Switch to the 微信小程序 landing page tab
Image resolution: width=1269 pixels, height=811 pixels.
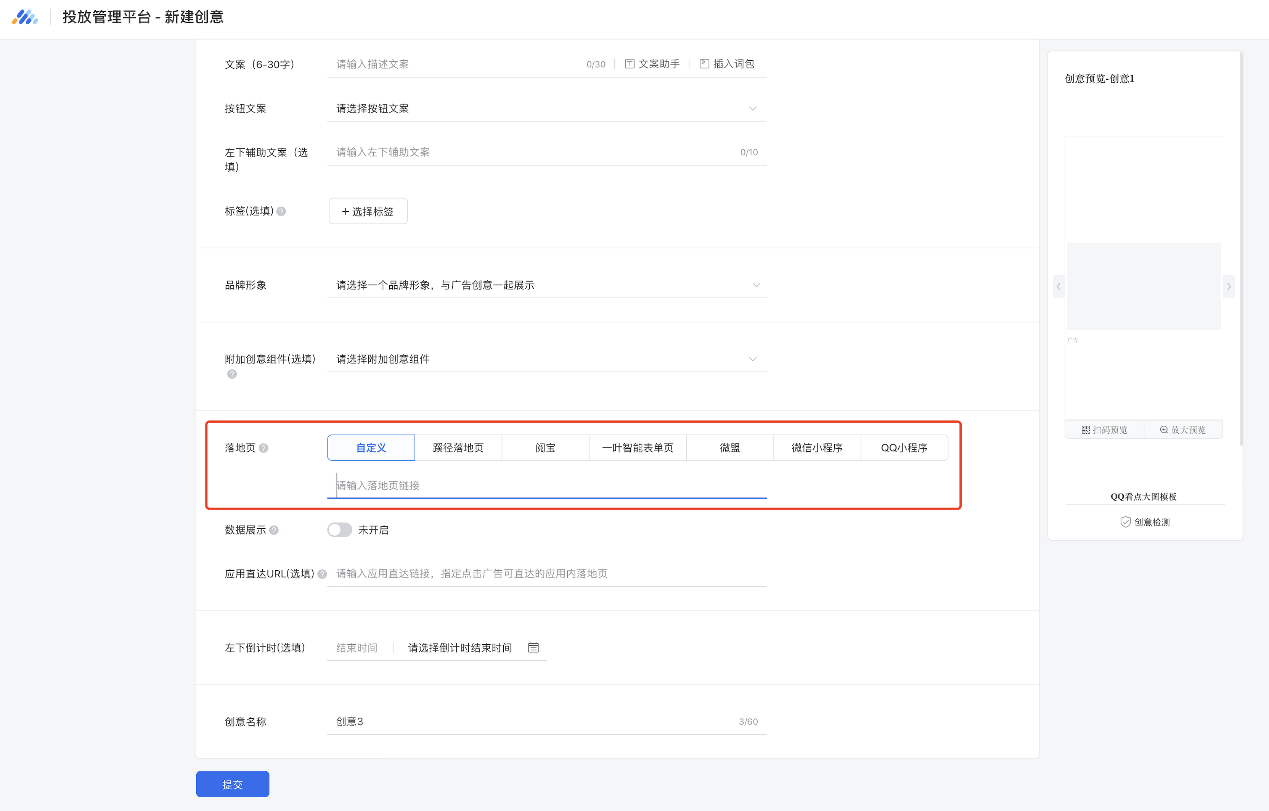[x=817, y=448]
